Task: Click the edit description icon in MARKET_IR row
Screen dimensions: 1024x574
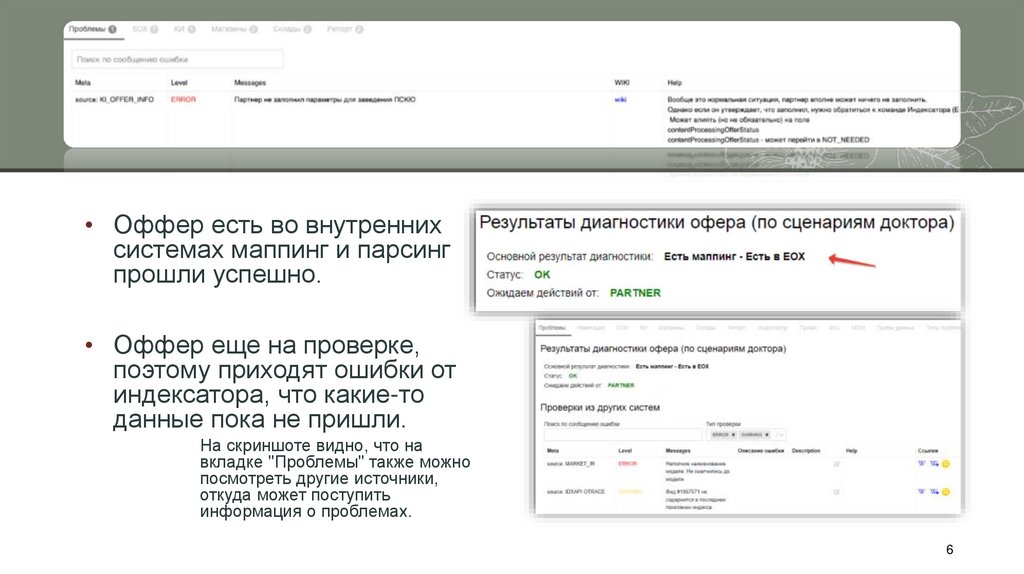Action: tap(837, 464)
